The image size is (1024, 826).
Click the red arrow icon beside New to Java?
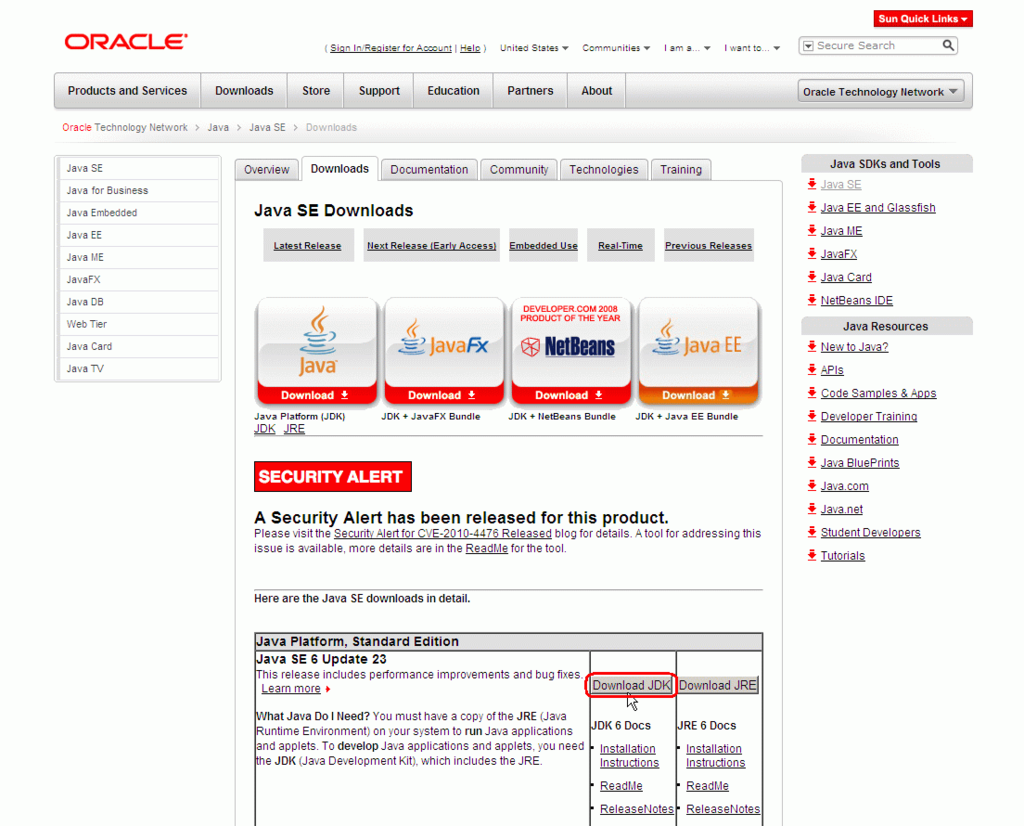point(812,346)
